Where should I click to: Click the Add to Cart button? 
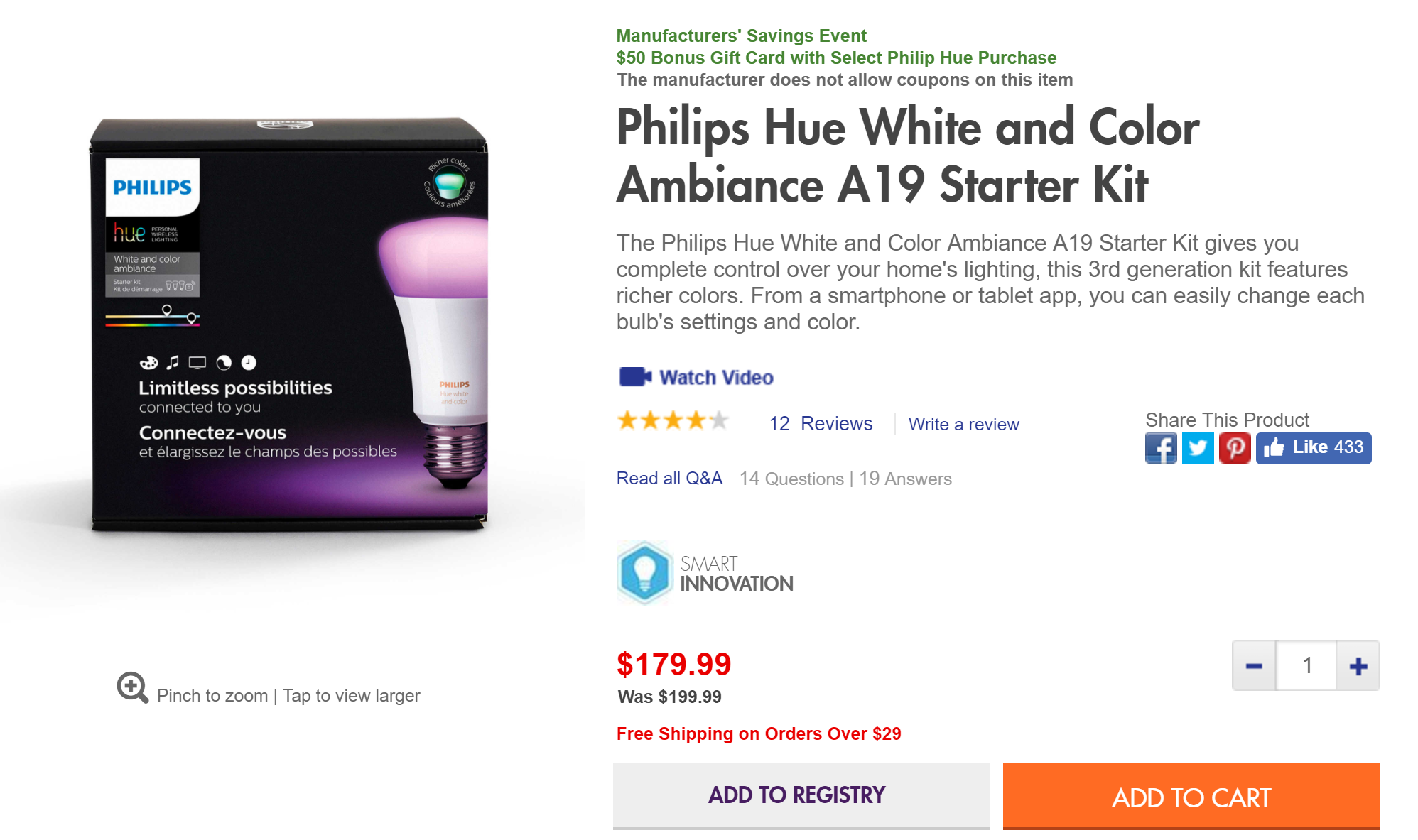[x=1191, y=796]
